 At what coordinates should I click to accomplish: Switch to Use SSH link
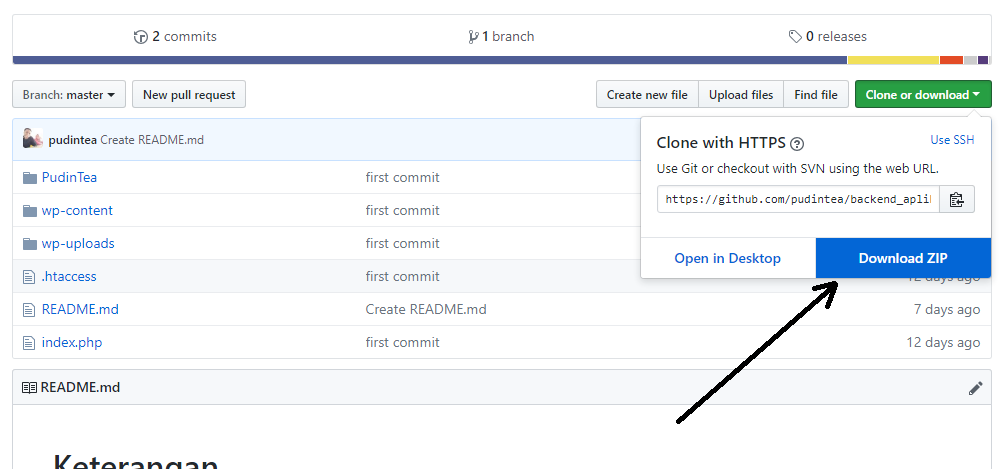tap(952, 140)
